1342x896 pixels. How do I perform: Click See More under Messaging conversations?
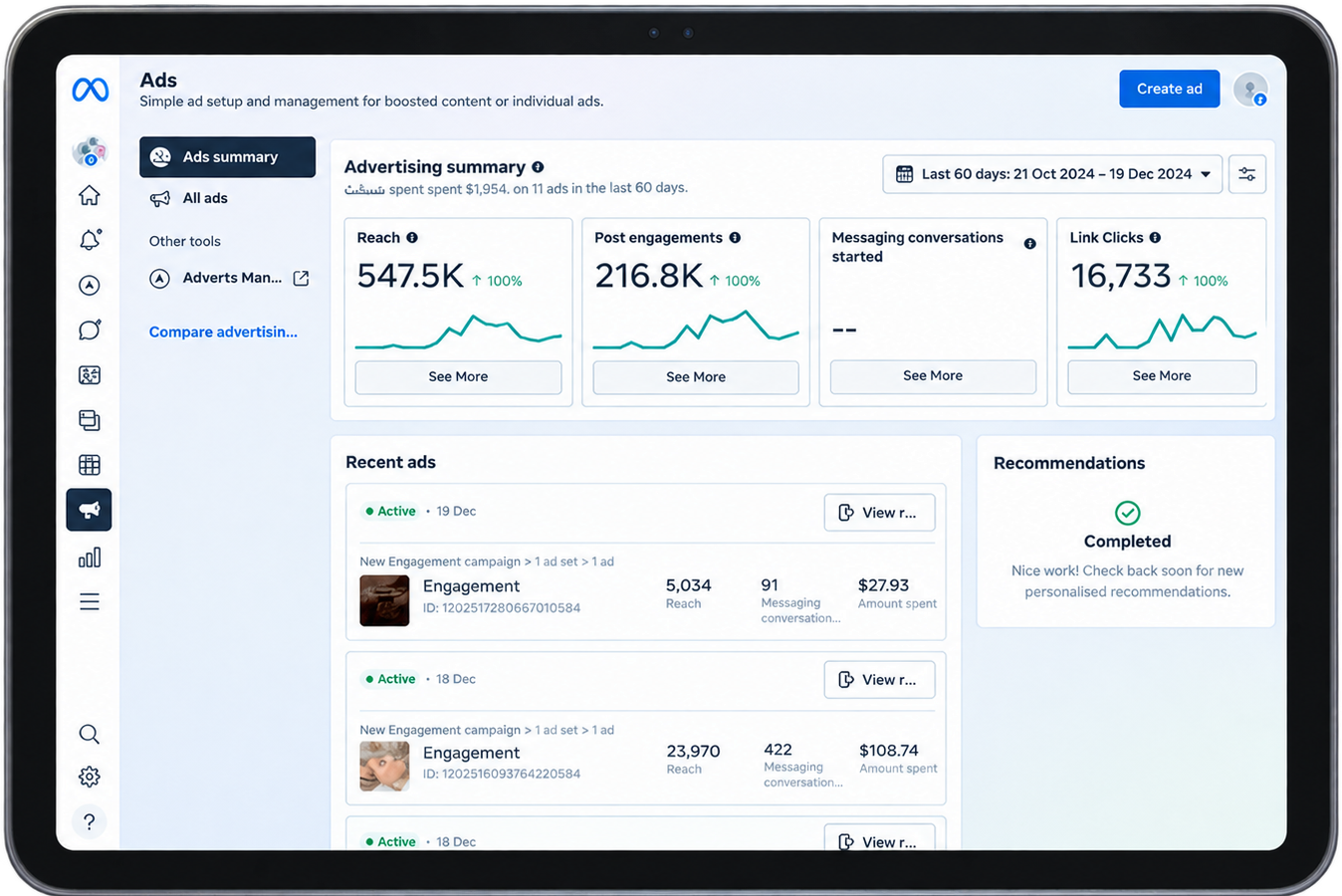pyautogui.click(x=933, y=376)
